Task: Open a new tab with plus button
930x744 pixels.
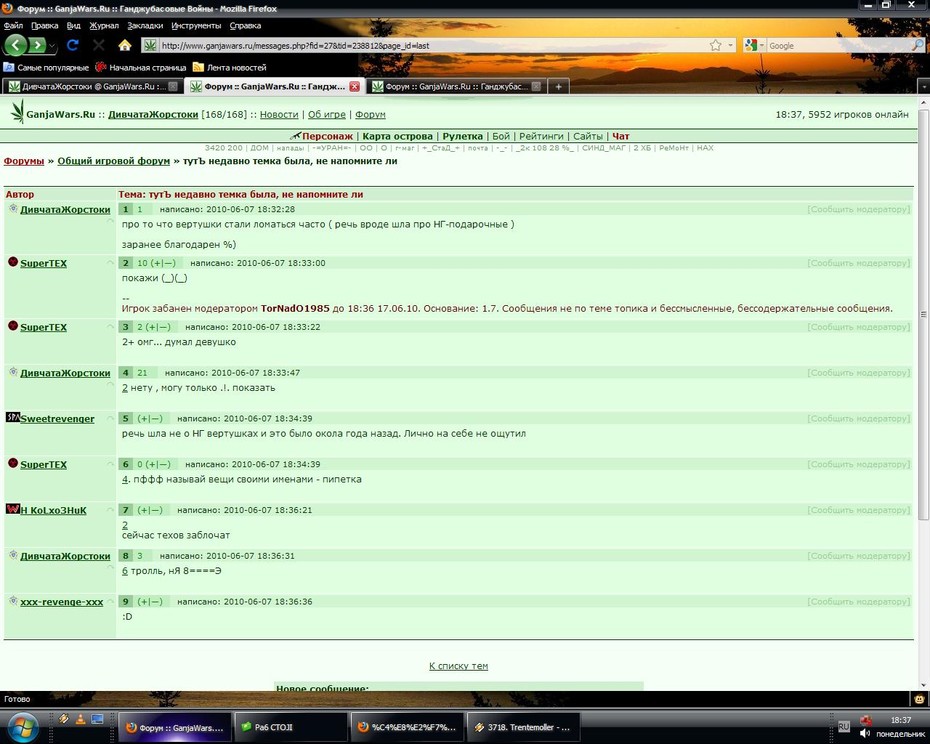Action: click(x=558, y=87)
